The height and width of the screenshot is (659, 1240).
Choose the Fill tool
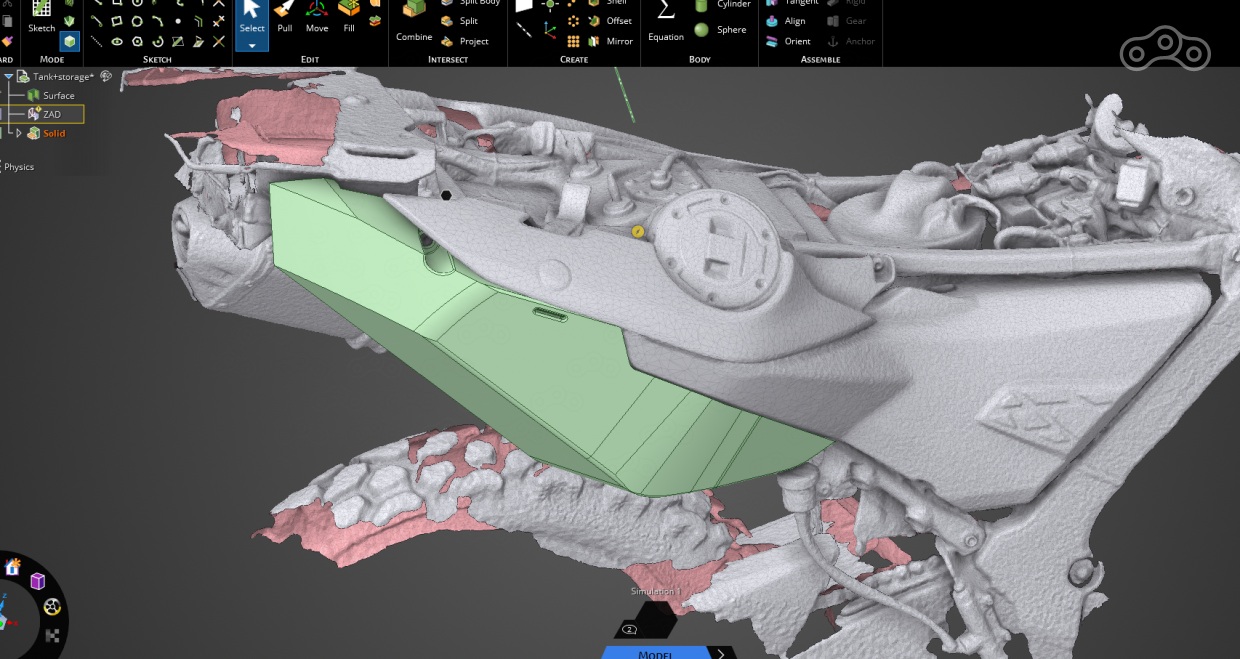click(349, 16)
